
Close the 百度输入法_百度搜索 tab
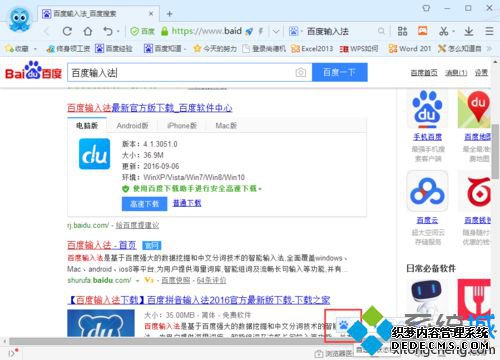(151, 14)
